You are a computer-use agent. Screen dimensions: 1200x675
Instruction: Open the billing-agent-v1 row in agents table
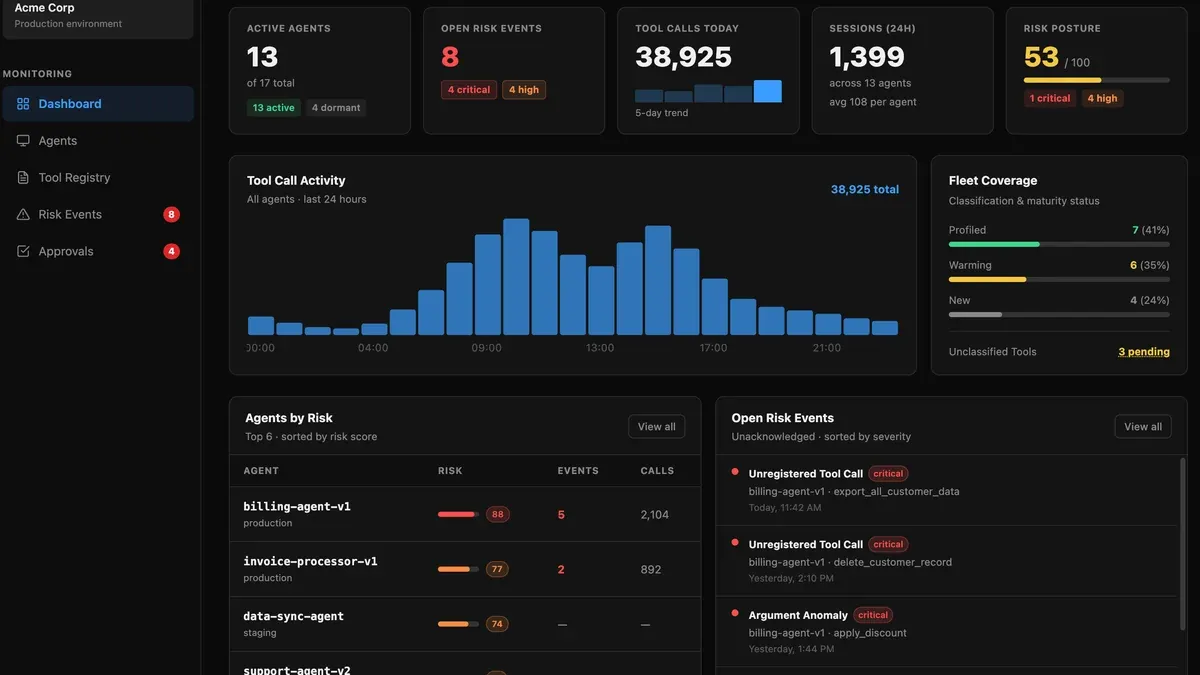tap(465, 514)
